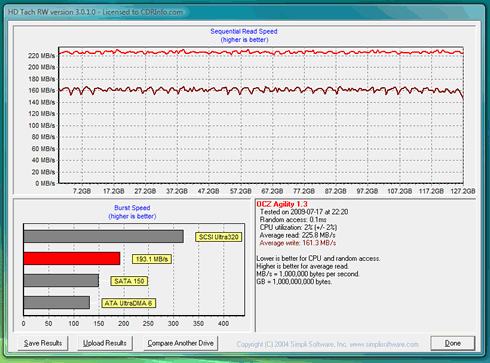This screenshot has height=363, width=490.
Task: Click the 37.2GB axis label
Action: pyautogui.click(x=177, y=191)
